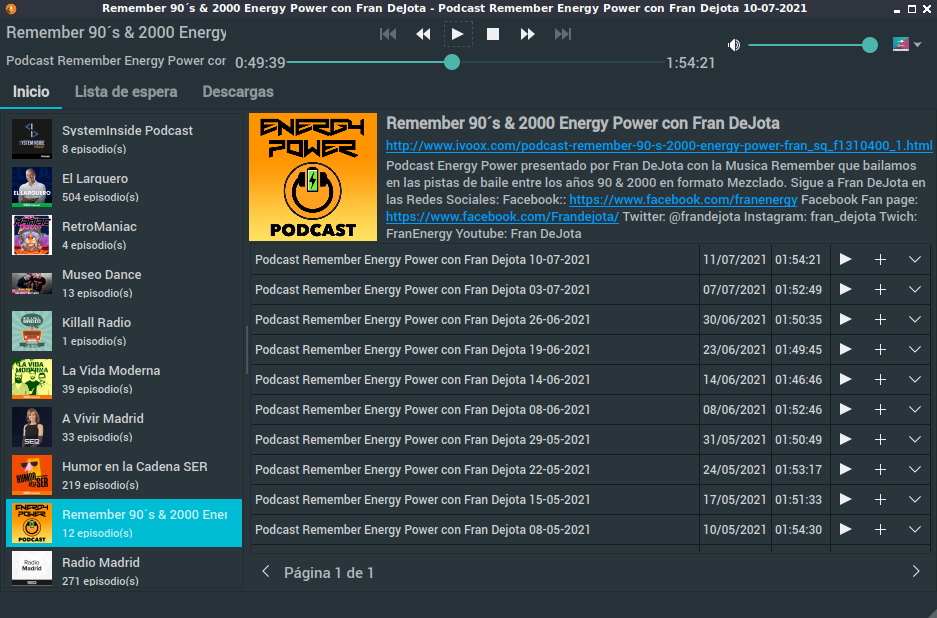Add the 08-05-2021 episode to the queue
937x618 pixels.
(x=880, y=530)
